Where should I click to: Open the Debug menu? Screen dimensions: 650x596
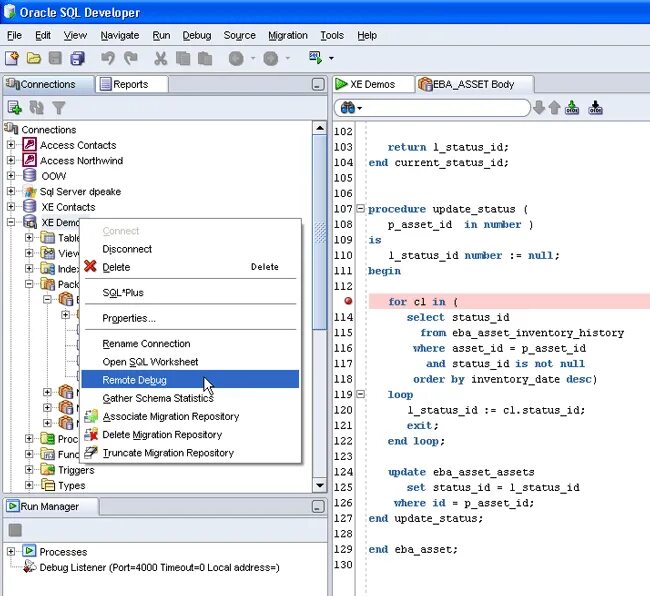coord(197,36)
